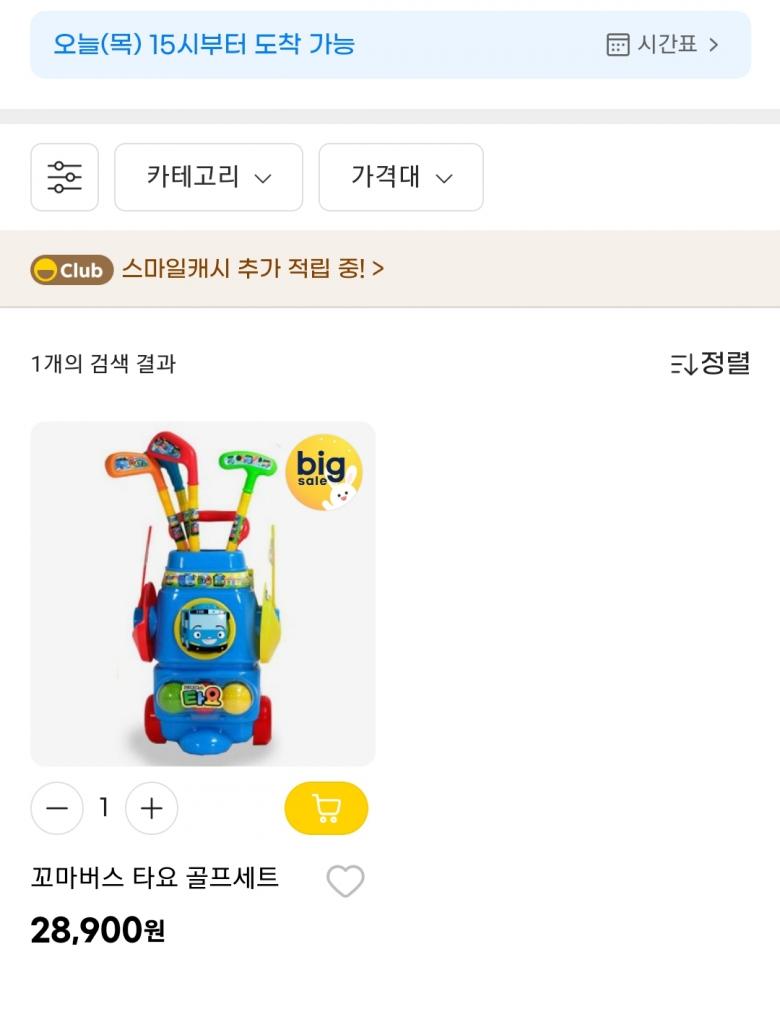Expand the 카테고리 dropdown
Image resolution: width=780 pixels, height=1014 pixels.
208,177
